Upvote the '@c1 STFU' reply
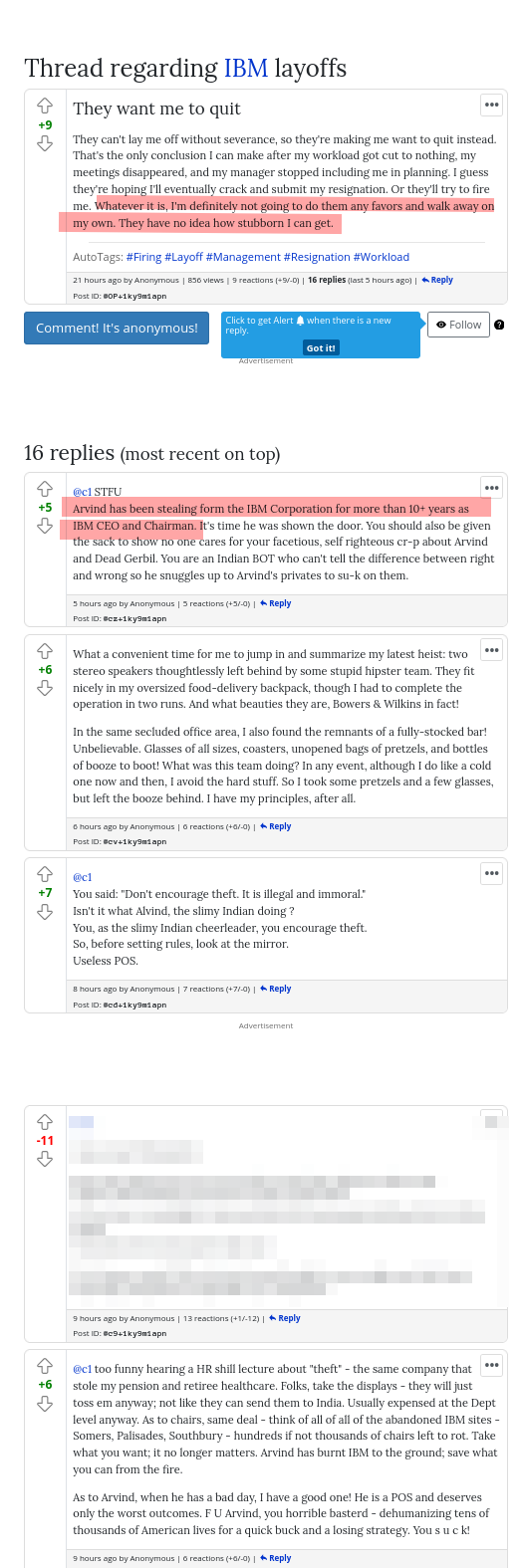521x1568 pixels. click(x=45, y=489)
